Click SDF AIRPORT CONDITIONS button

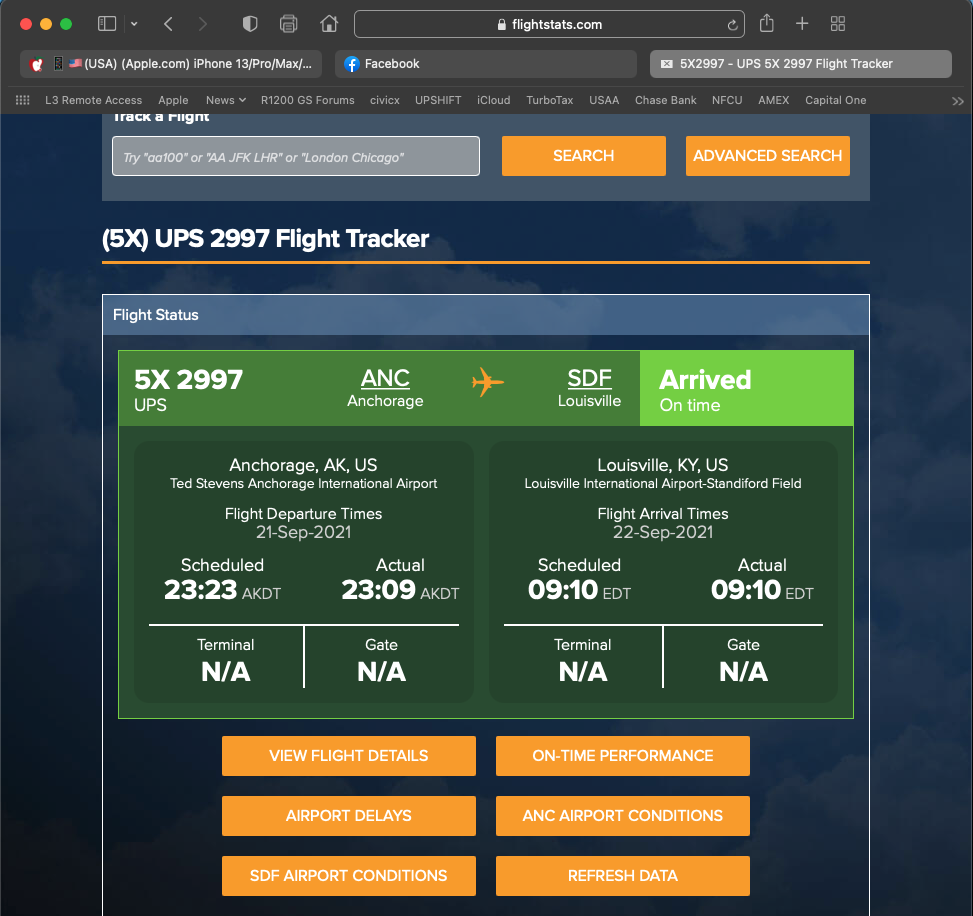click(349, 876)
